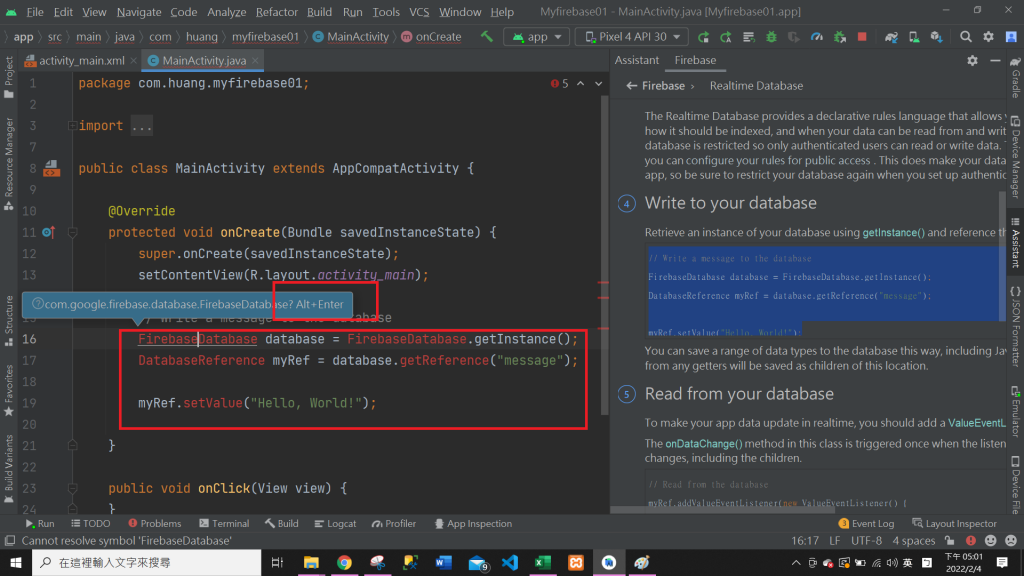
Task: Click the ValueEventListener link
Action: pos(977,423)
